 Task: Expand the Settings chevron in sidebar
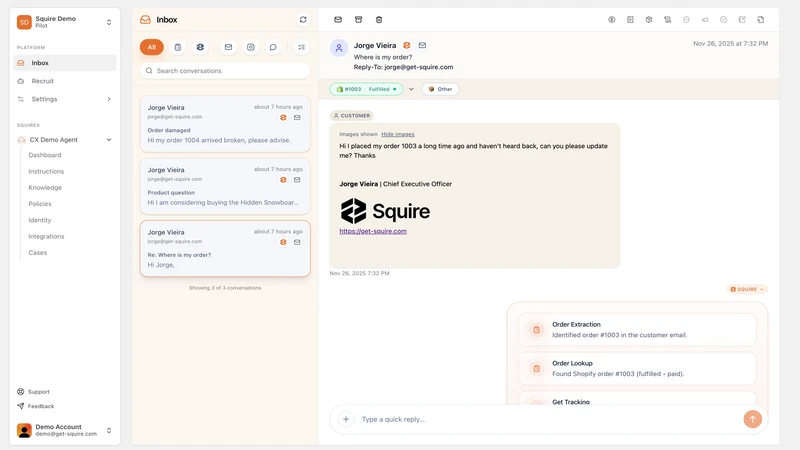tap(109, 99)
